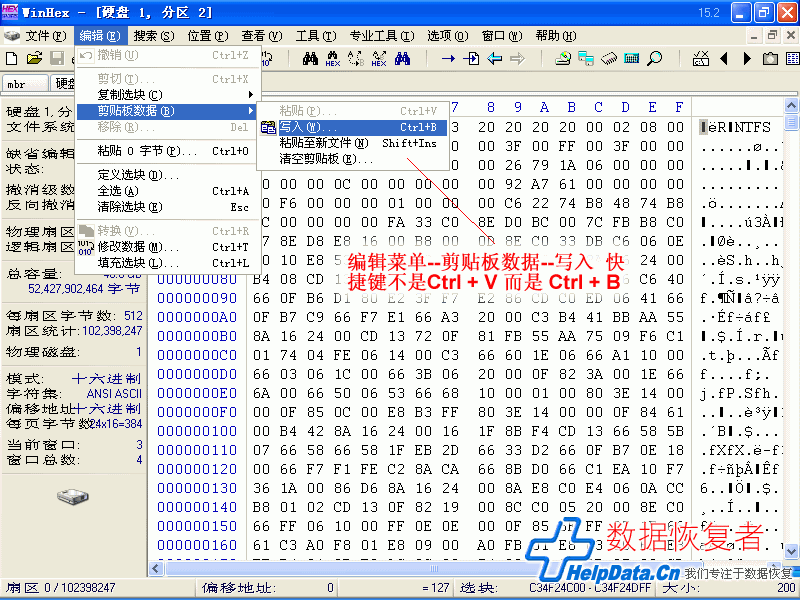Click the black right triangle icon
The width and height of the screenshot is (800, 600).
click(747, 59)
